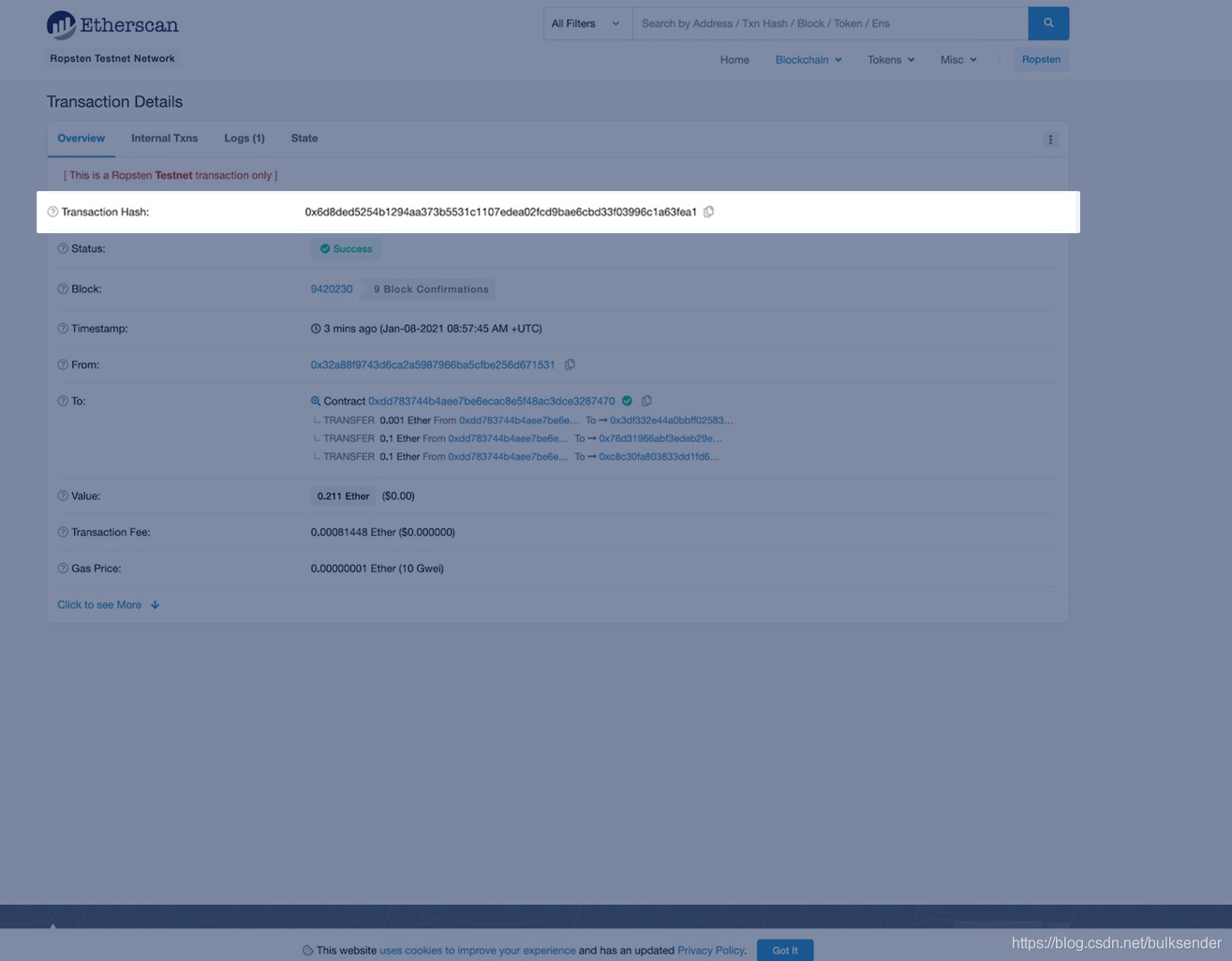Click the help icon beside To
This screenshot has width=1232, height=961.
[x=63, y=401]
